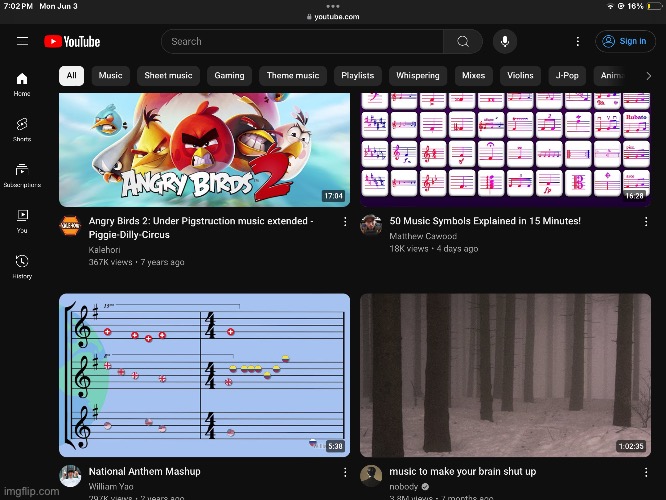Tap the three-dot multitasking handle at top
The height and width of the screenshot is (500, 666).
click(x=333, y=6)
